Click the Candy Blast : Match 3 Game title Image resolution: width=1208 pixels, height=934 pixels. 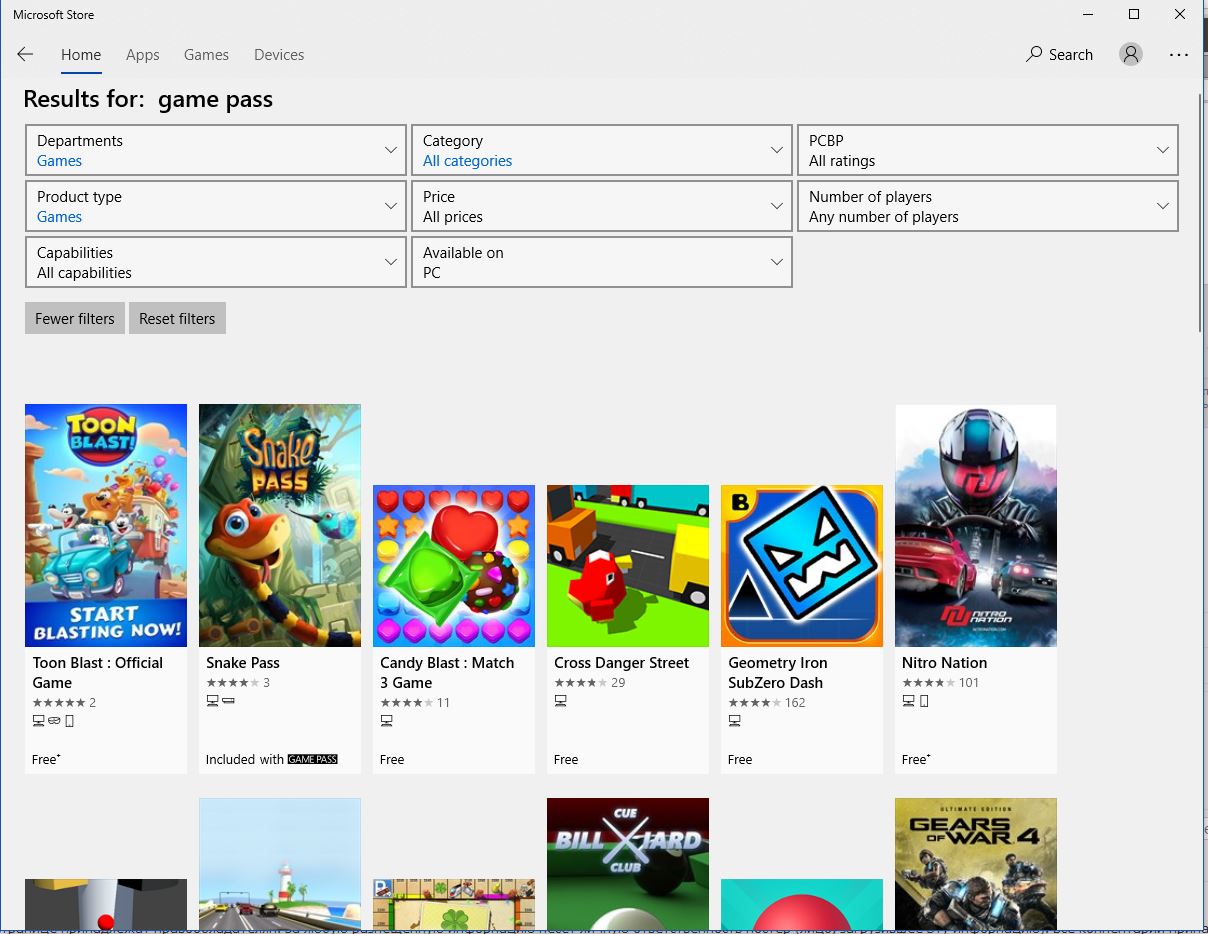[447, 672]
